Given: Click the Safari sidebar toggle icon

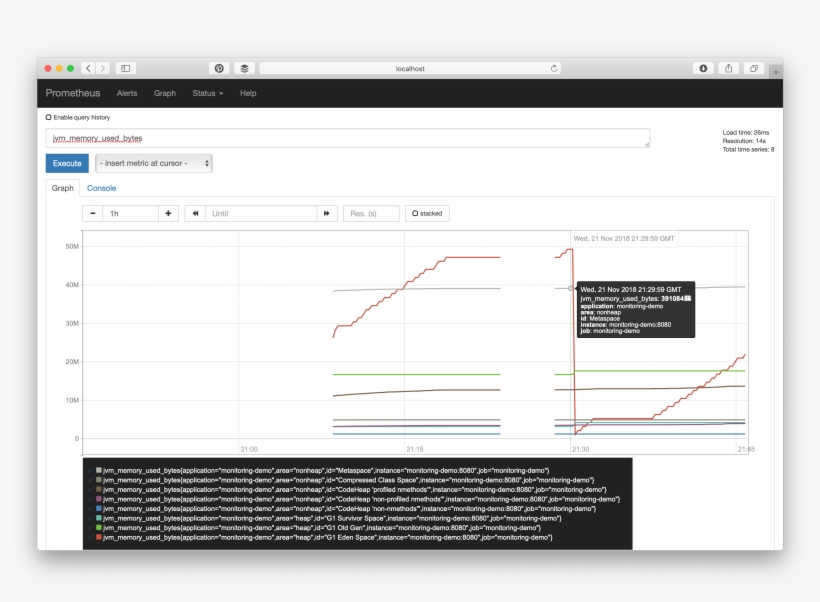Looking at the screenshot, I should pyautogui.click(x=125, y=68).
